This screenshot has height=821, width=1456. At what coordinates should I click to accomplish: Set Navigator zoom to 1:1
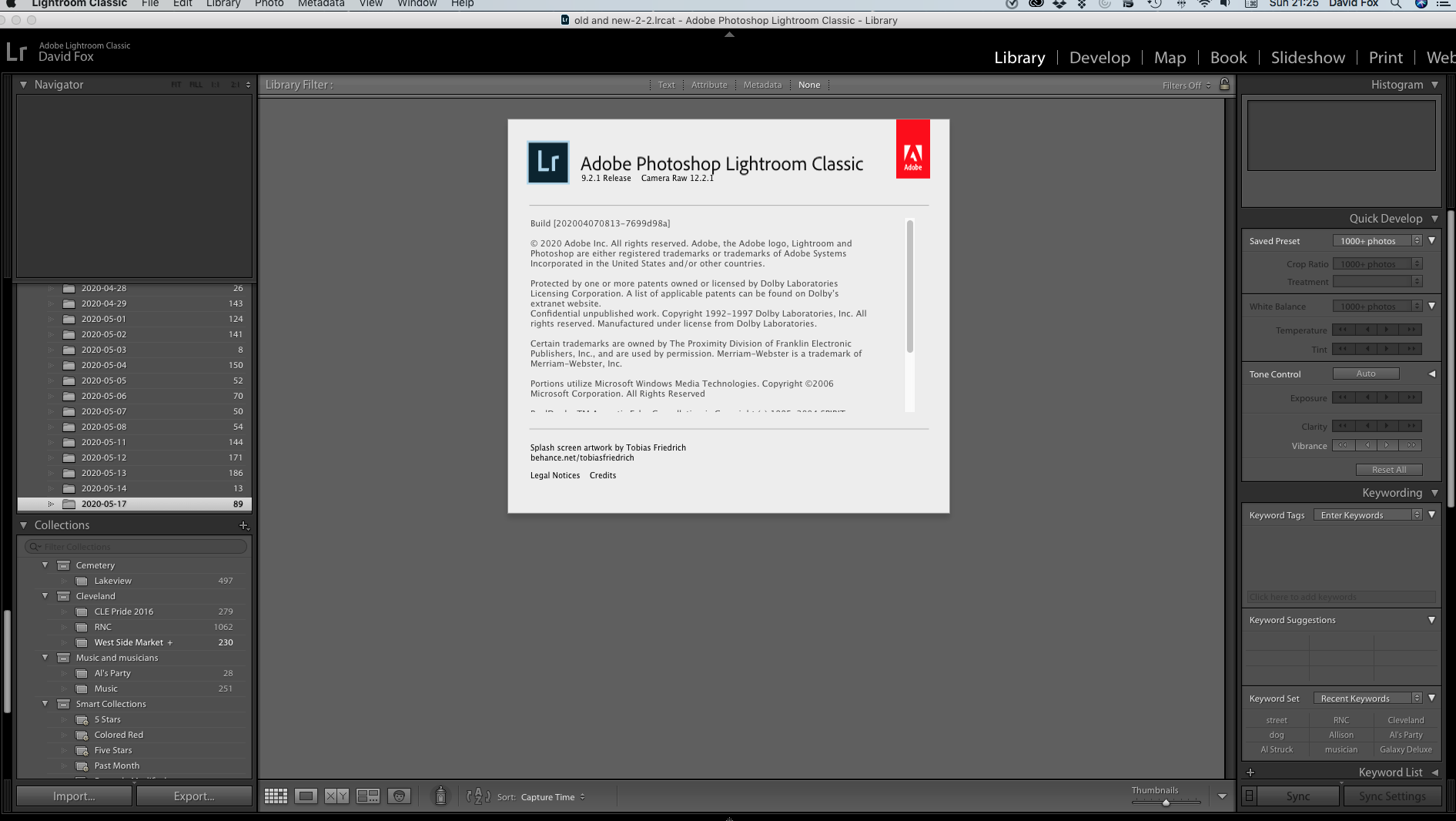click(215, 85)
